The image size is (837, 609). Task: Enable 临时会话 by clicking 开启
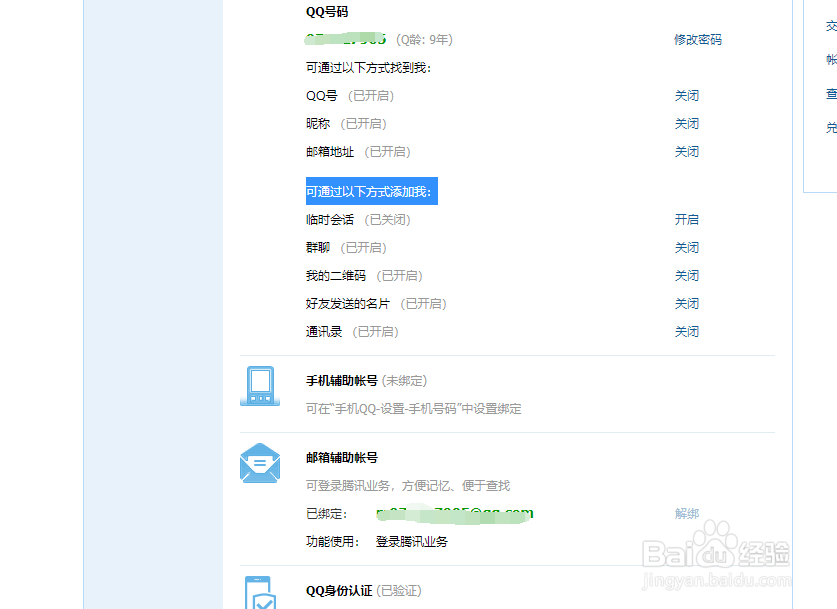point(686,219)
